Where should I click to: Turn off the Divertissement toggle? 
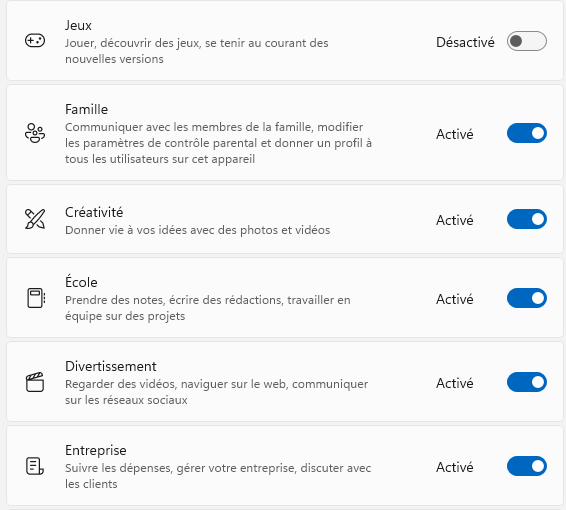527,382
